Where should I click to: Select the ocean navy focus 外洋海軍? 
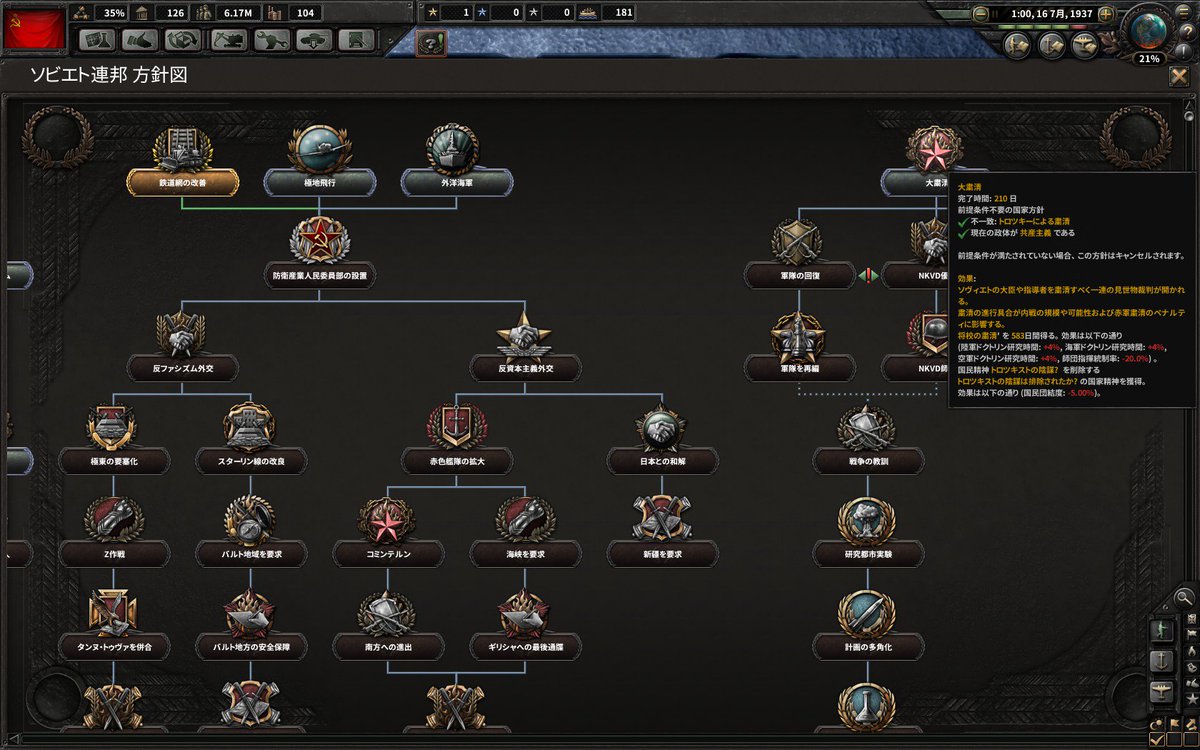click(x=457, y=183)
